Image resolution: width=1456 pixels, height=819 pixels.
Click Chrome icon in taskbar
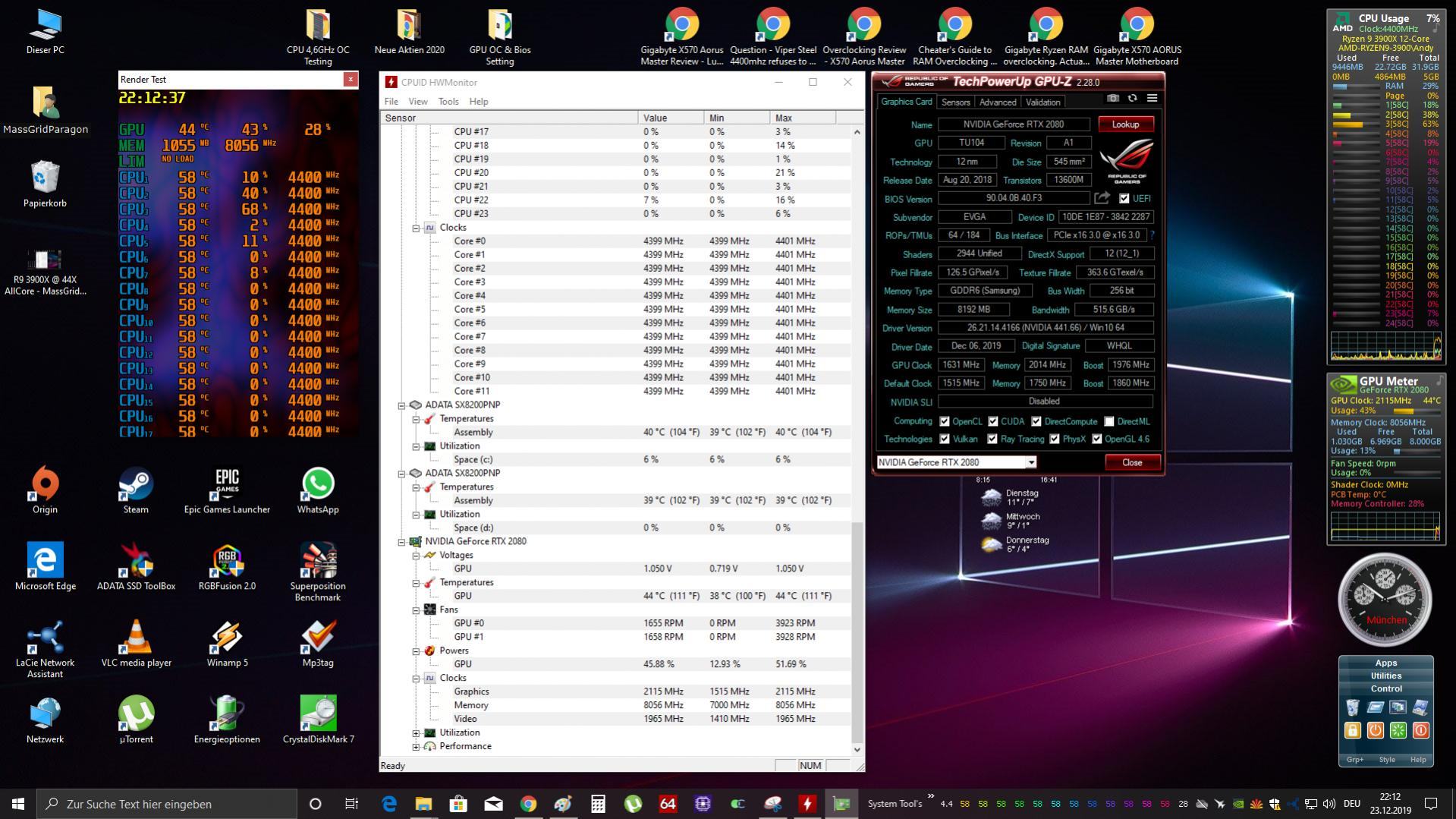click(528, 804)
